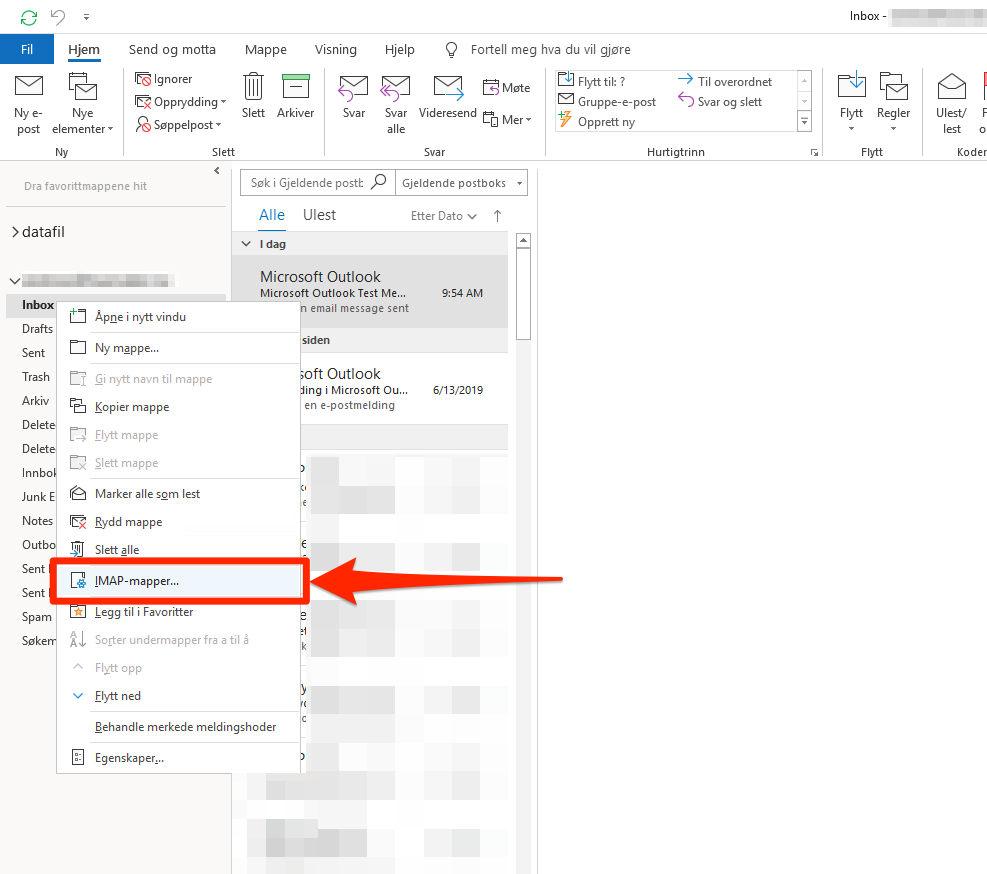Open the Regler rules dropdown button

(893, 103)
